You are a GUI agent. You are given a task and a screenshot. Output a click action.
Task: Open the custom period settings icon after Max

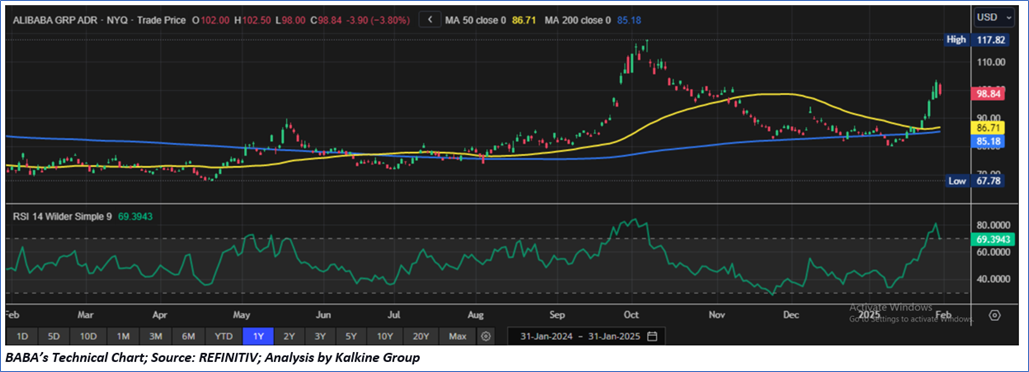coord(486,336)
